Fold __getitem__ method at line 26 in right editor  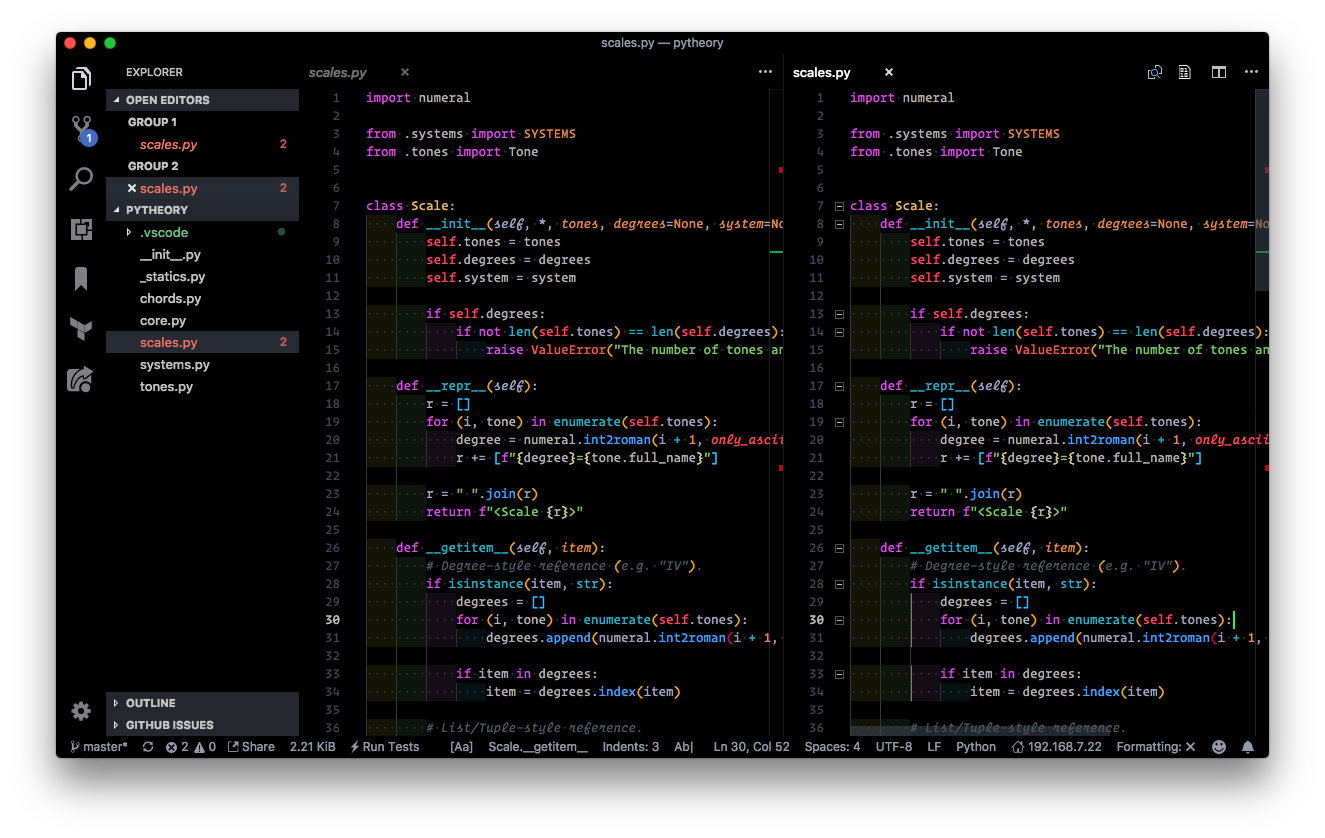tap(839, 548)
